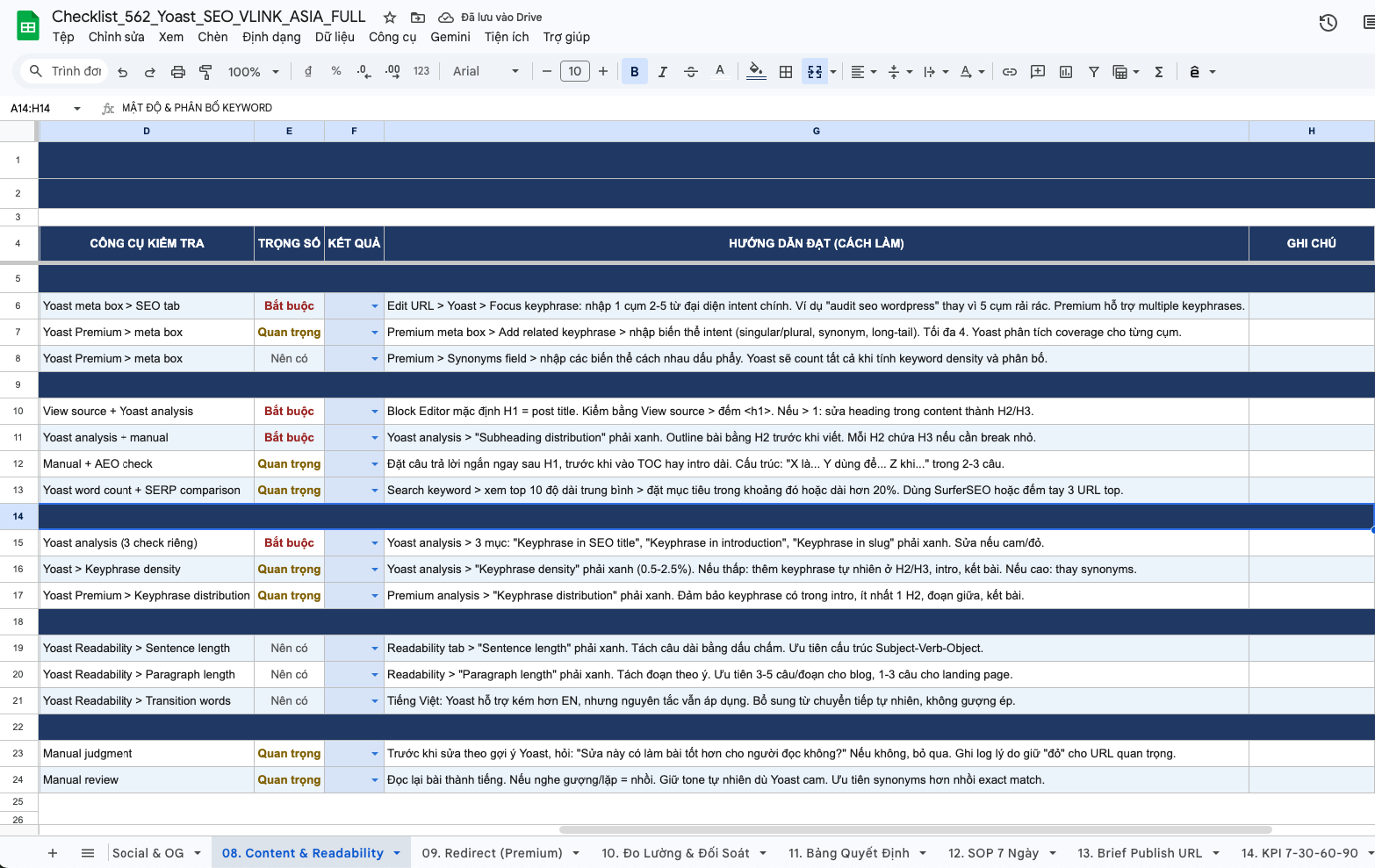Select the paint format roller icon
The width and height of the screenshot is (1375, 868).
(x=205, y=72)
